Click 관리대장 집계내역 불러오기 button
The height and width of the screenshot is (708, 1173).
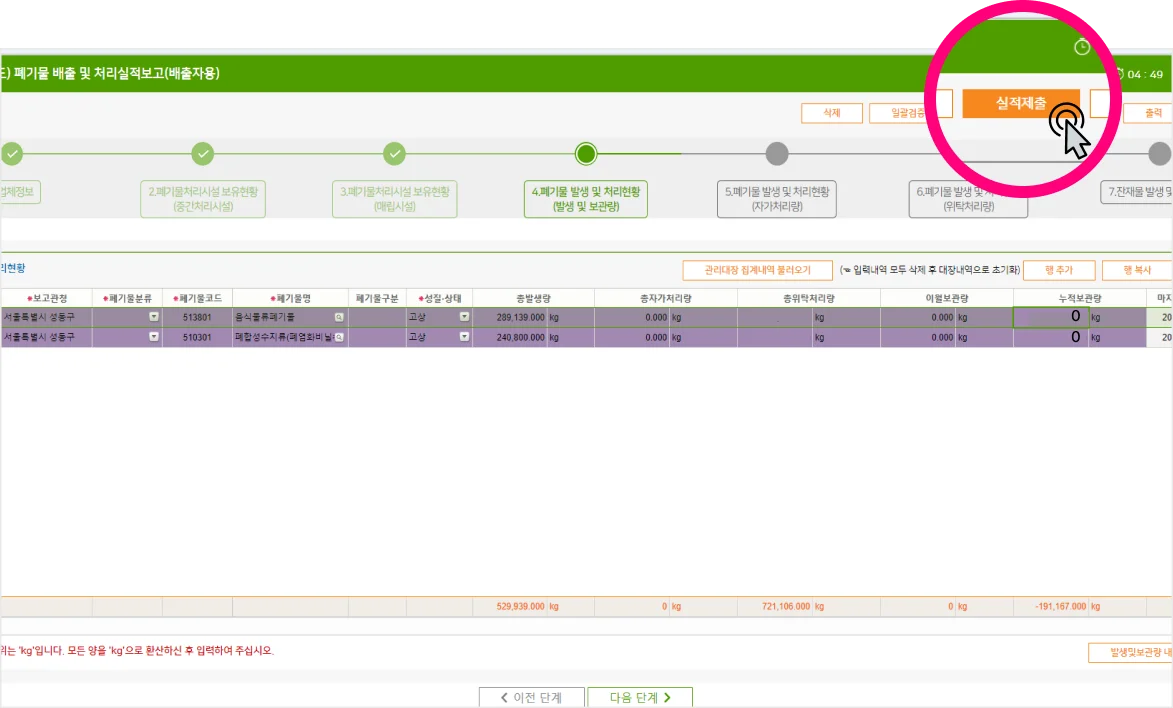point(757,270)
